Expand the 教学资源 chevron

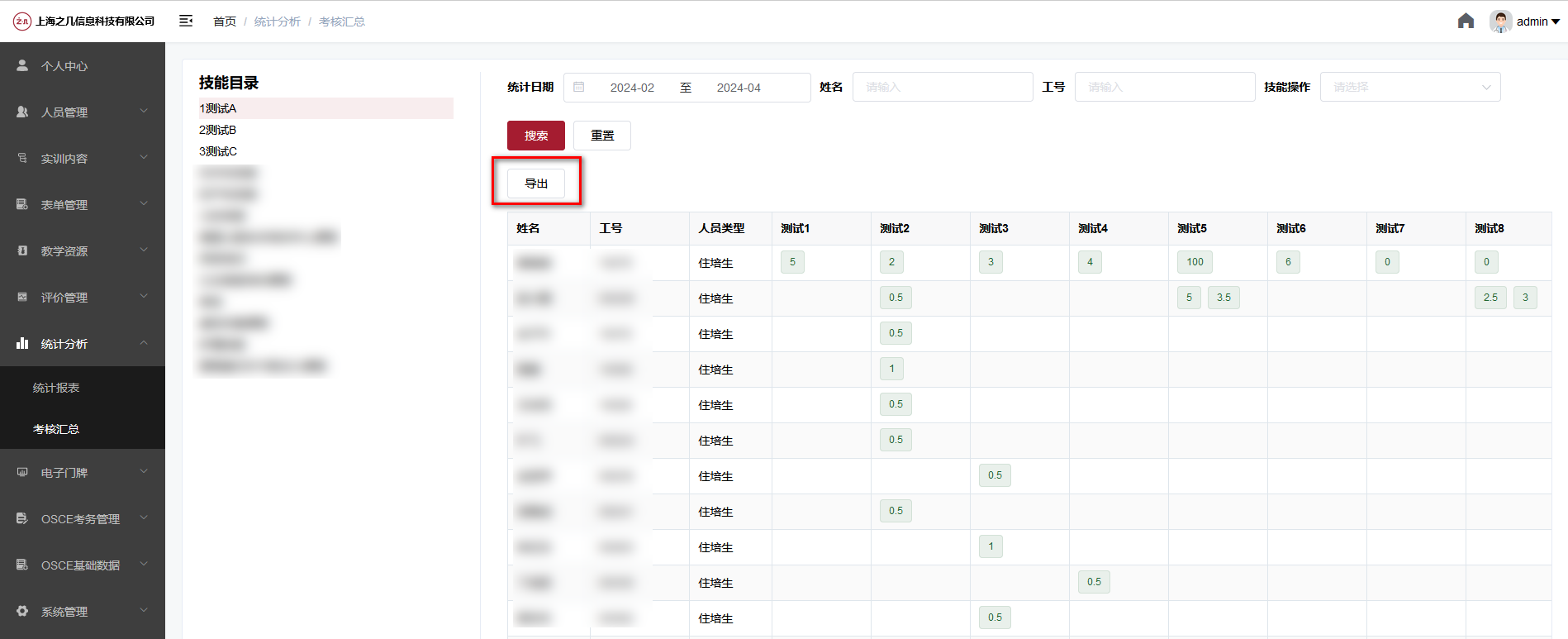tap(144, 250)
